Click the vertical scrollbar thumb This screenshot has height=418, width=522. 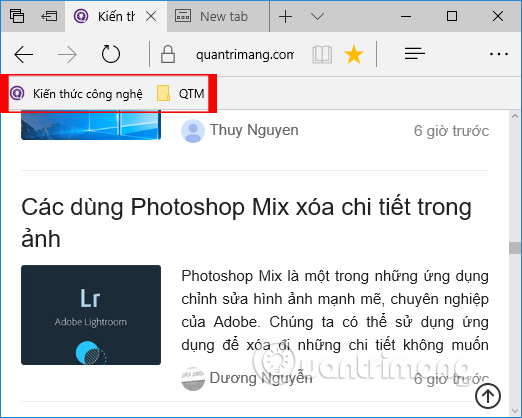point(515,248)
